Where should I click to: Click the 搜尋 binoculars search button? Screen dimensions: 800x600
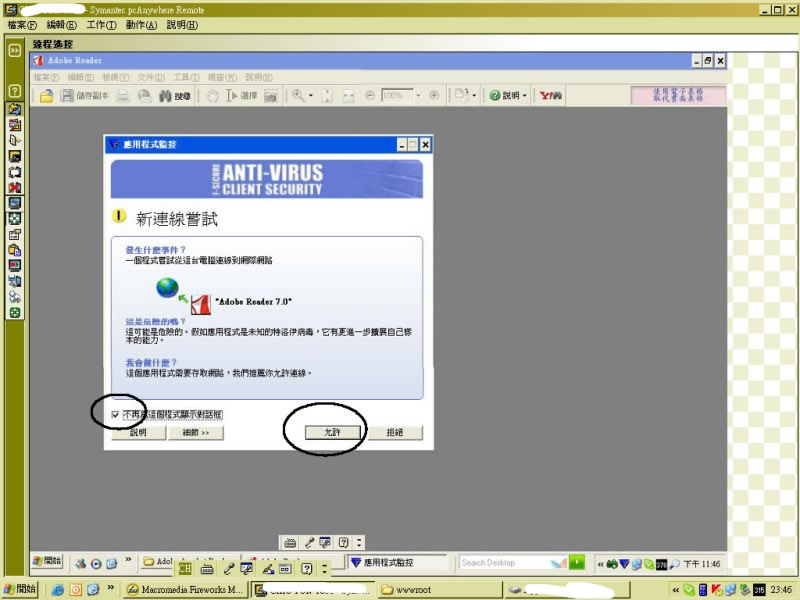coord(174,95)
